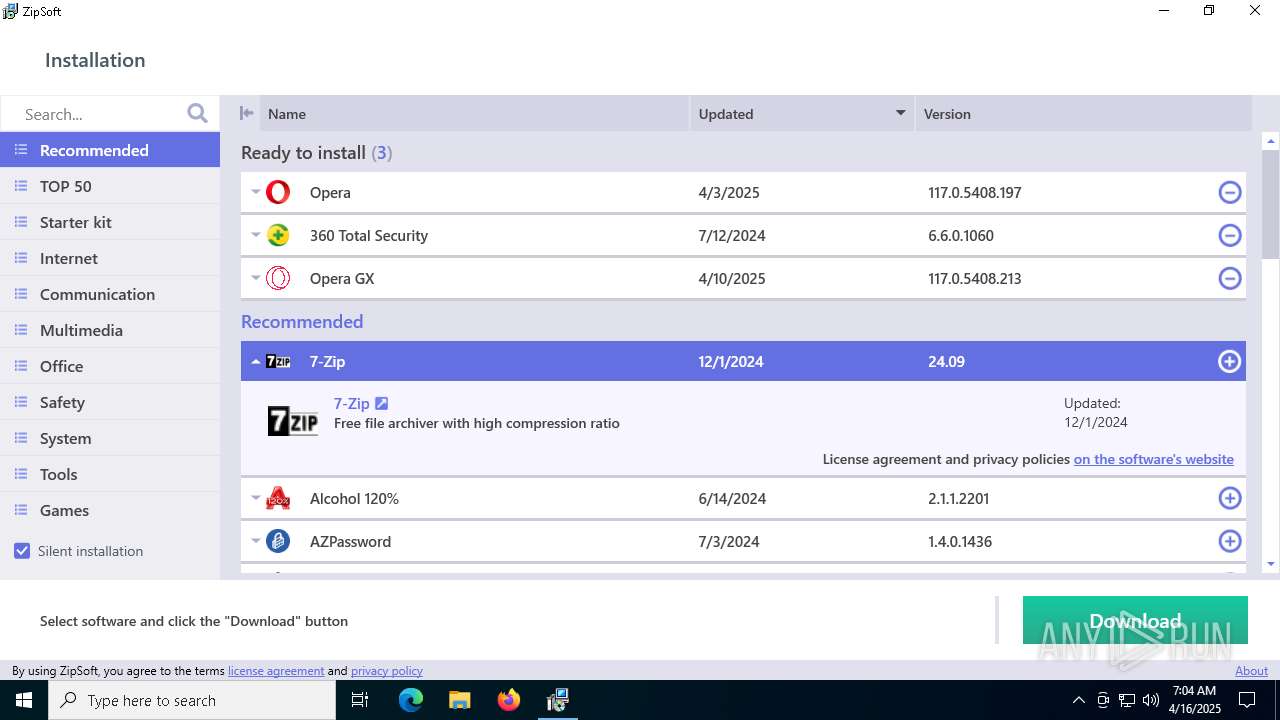Add Alcohol 120% to install queue

click(x=1230, y=498)
